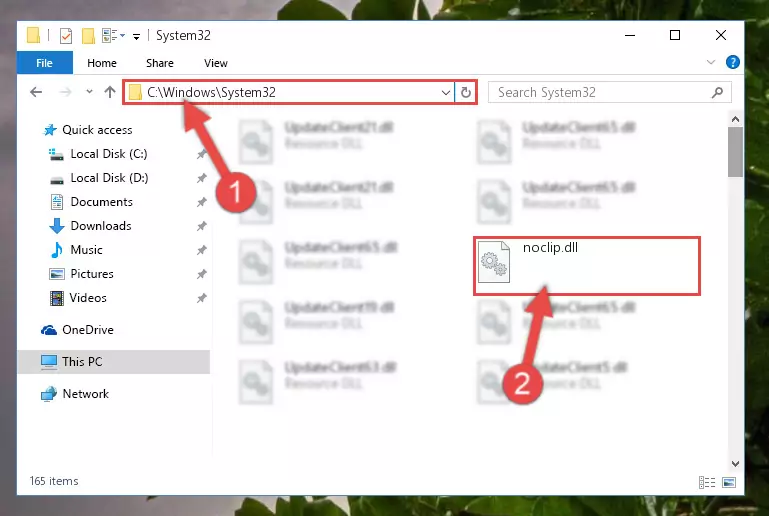The height and width of the screenshot is (516, 769).
Task: Open the address bar history dropdown
Action: coord(445,92)
